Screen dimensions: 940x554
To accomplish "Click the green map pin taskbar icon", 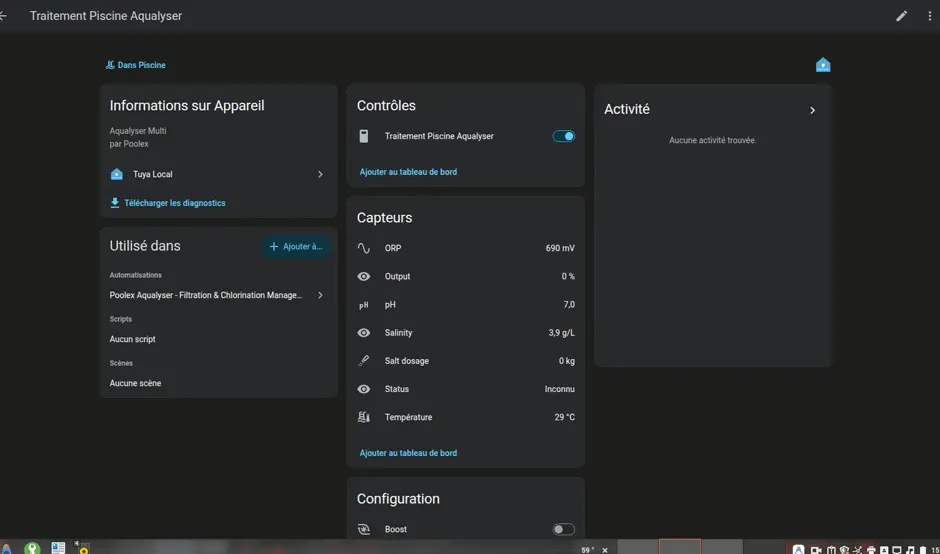I will point(32,548).
